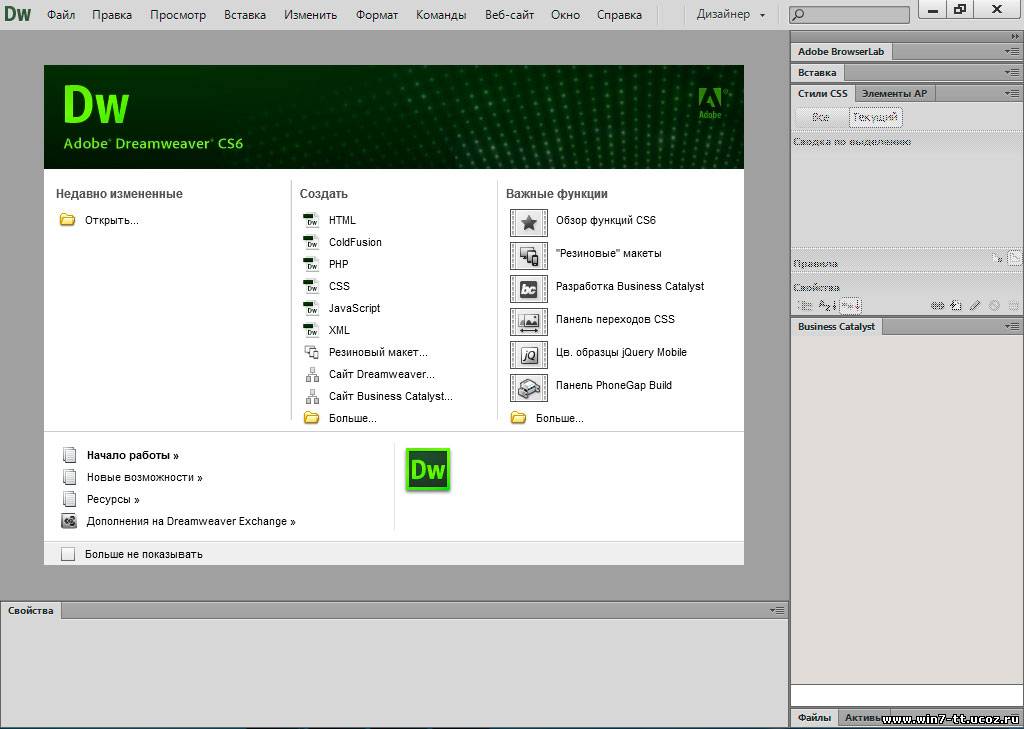1024x729 pixels.
Task: Open the bottom Свойства panel options menu
Action: [777, 610]
